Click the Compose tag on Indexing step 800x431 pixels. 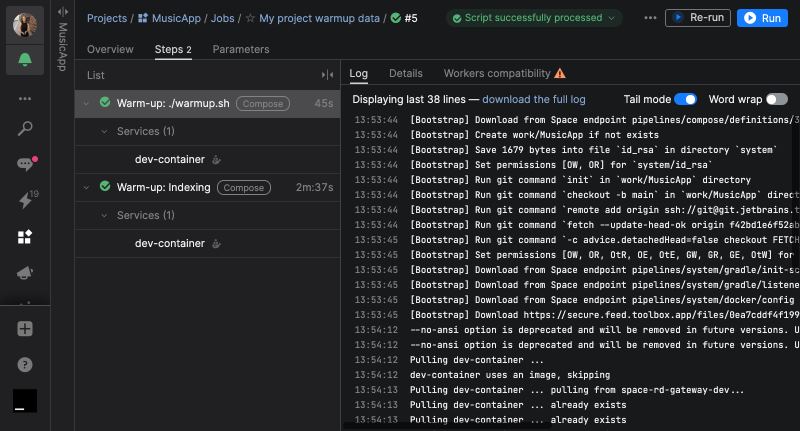(x=244, y=188)
